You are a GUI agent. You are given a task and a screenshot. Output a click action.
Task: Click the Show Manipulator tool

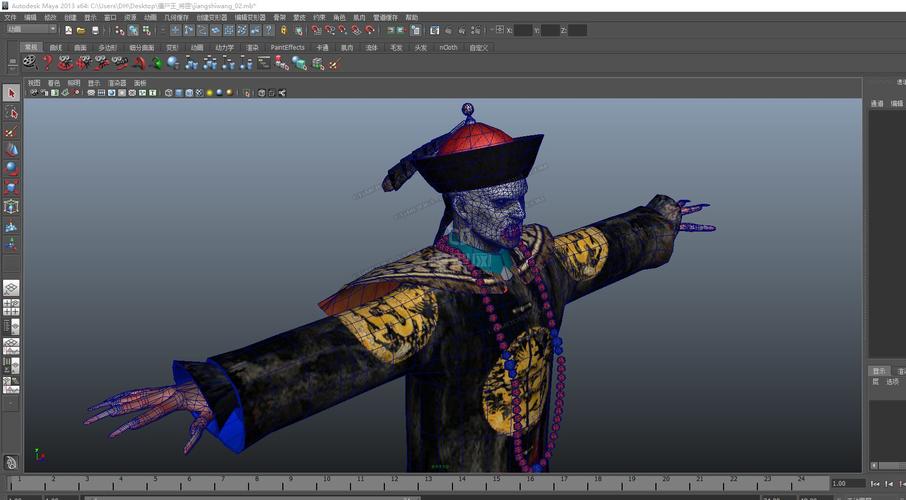click(x=11, y=245)
